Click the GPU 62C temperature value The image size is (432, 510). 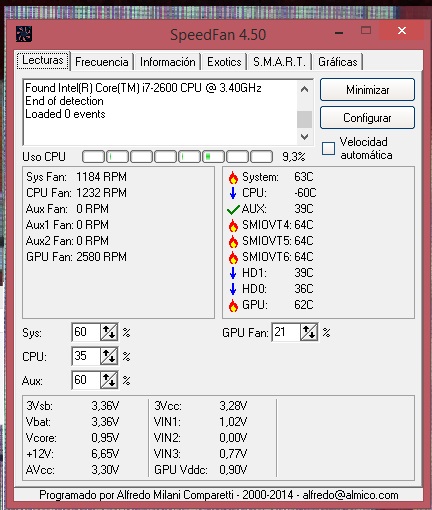[x=304, y=305]
